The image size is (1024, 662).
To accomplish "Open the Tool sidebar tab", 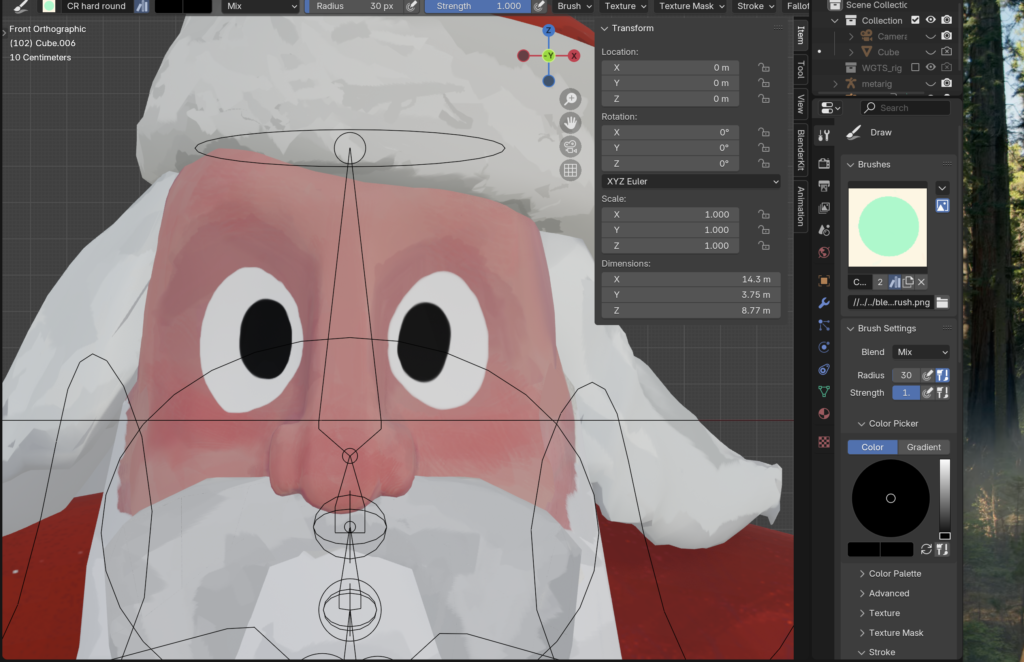I will [x=801, y=69].
